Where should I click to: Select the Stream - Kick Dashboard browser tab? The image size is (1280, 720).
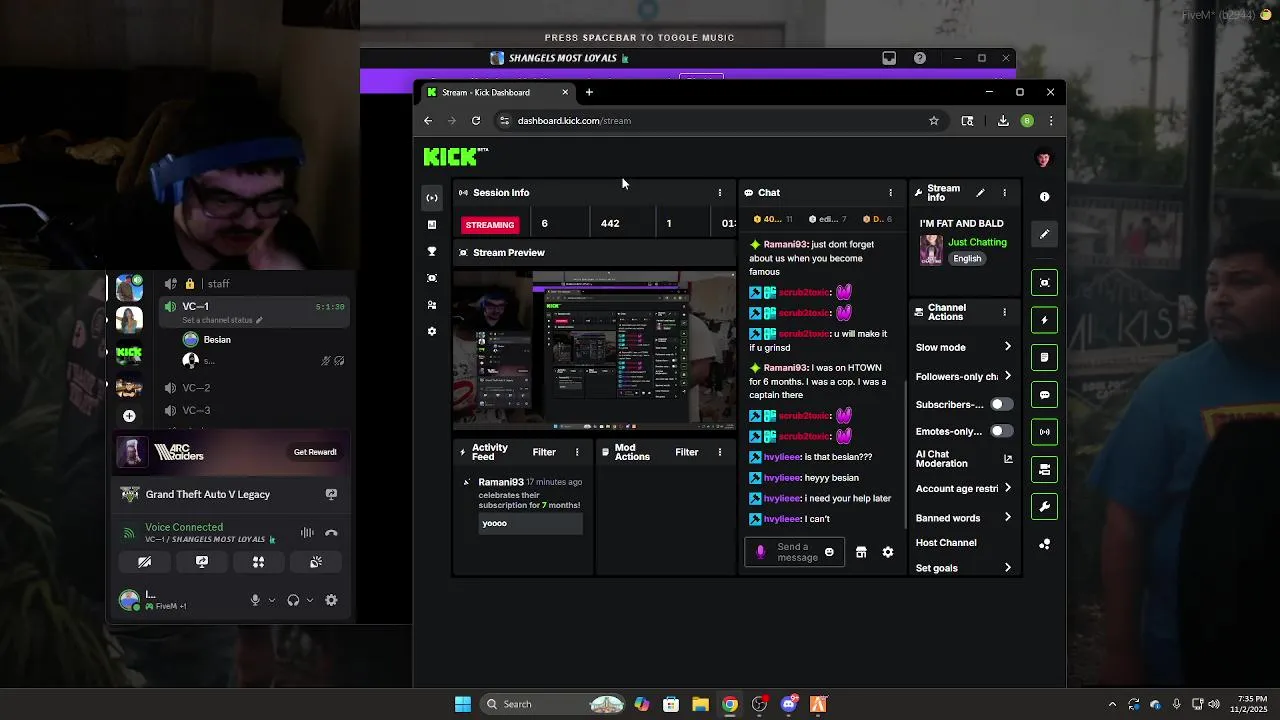pyautogui.click(x=497, y=92)
